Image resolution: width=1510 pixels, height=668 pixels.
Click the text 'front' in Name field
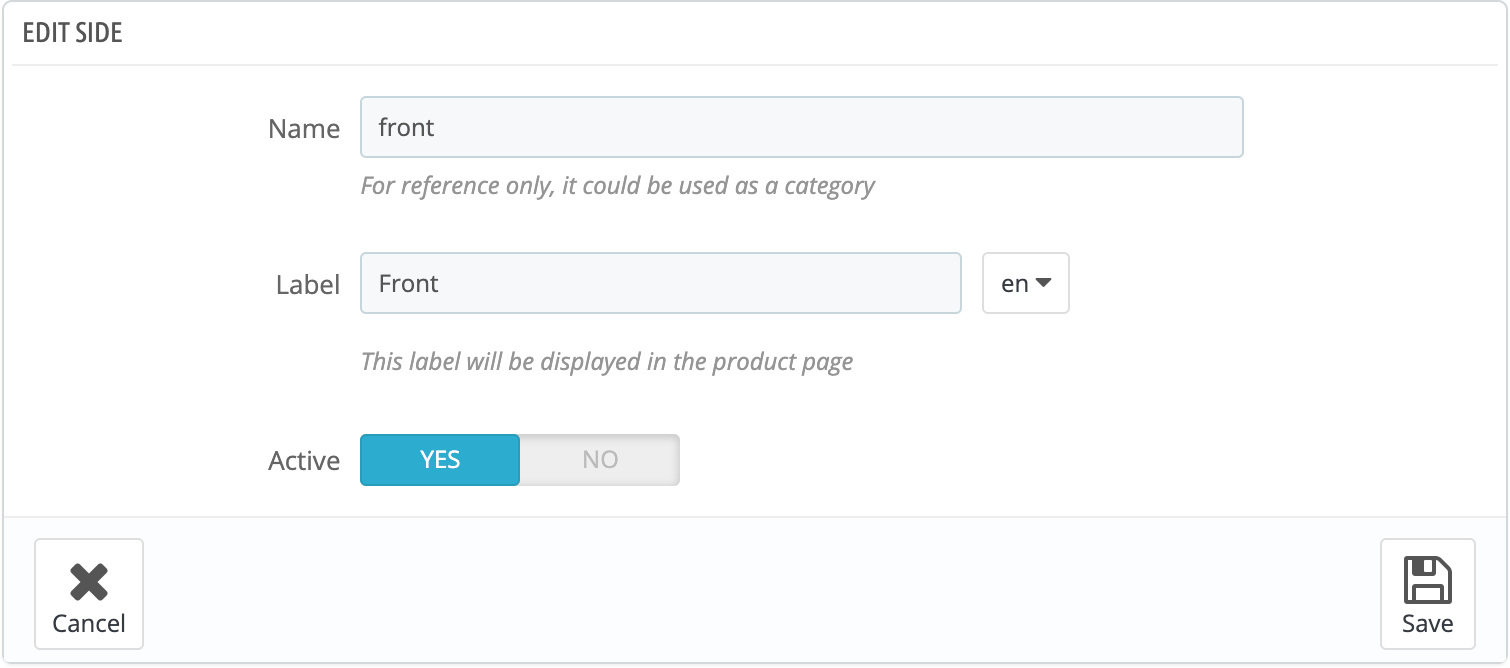tap(406, 127)
